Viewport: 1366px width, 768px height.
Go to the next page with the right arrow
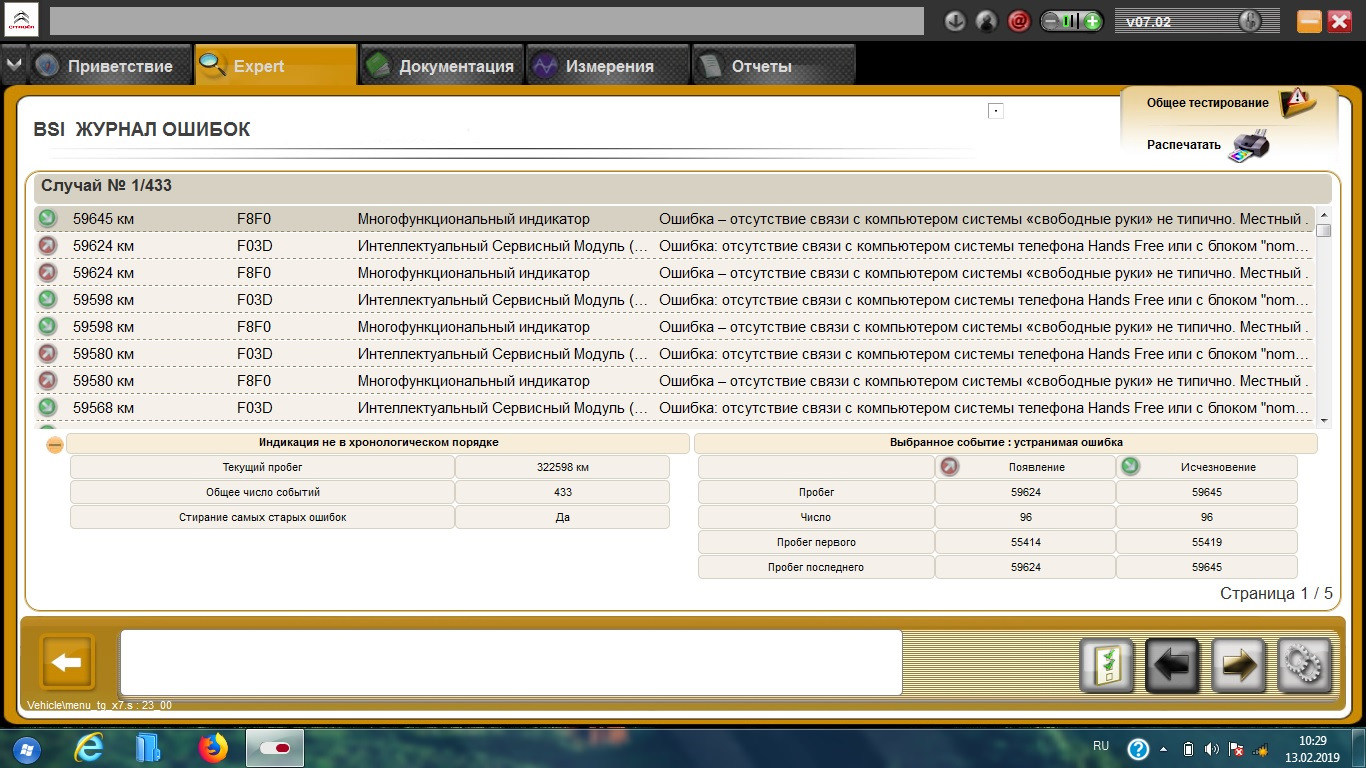1239,666
